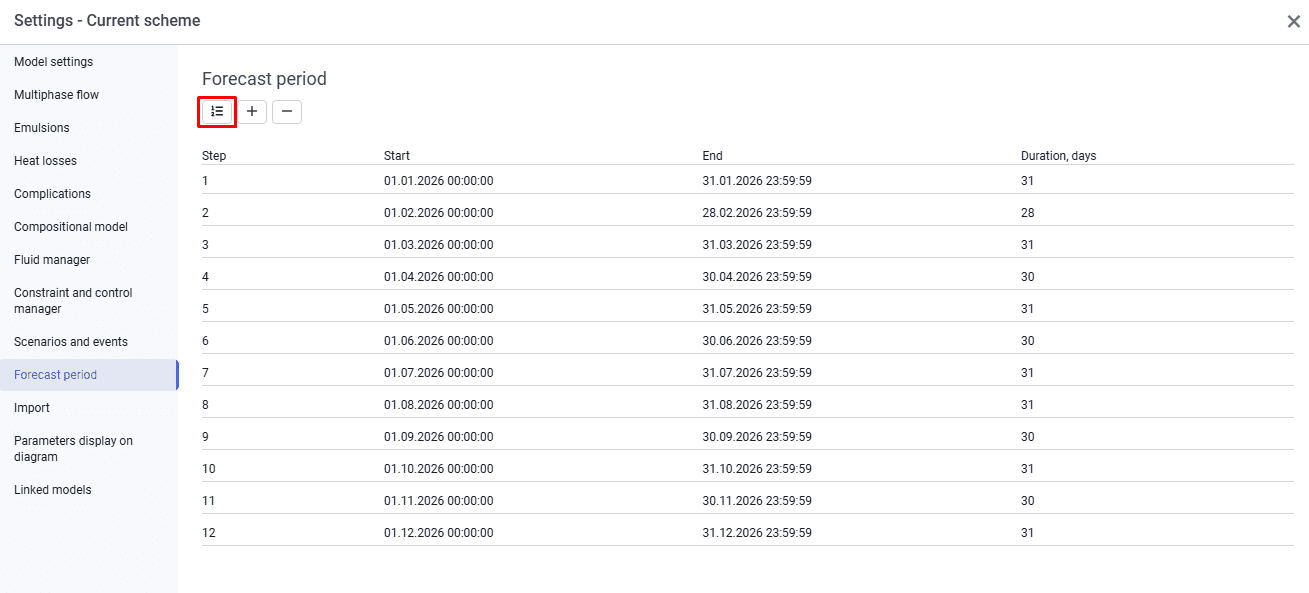Image resolution: width=1309 pixels, height=593 pixels.
Task: Click end date 28.02.2026 23:59:59
Action: pos(757,213)
